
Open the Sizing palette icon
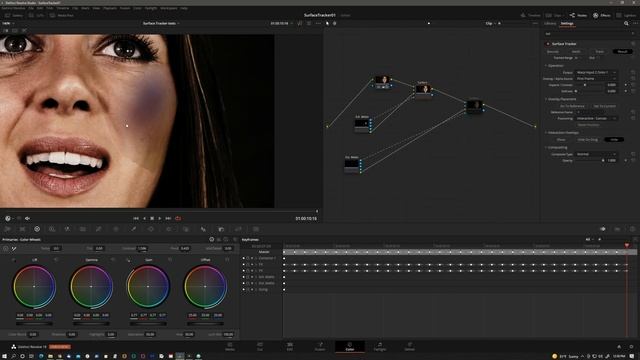[x=238, y=229]
